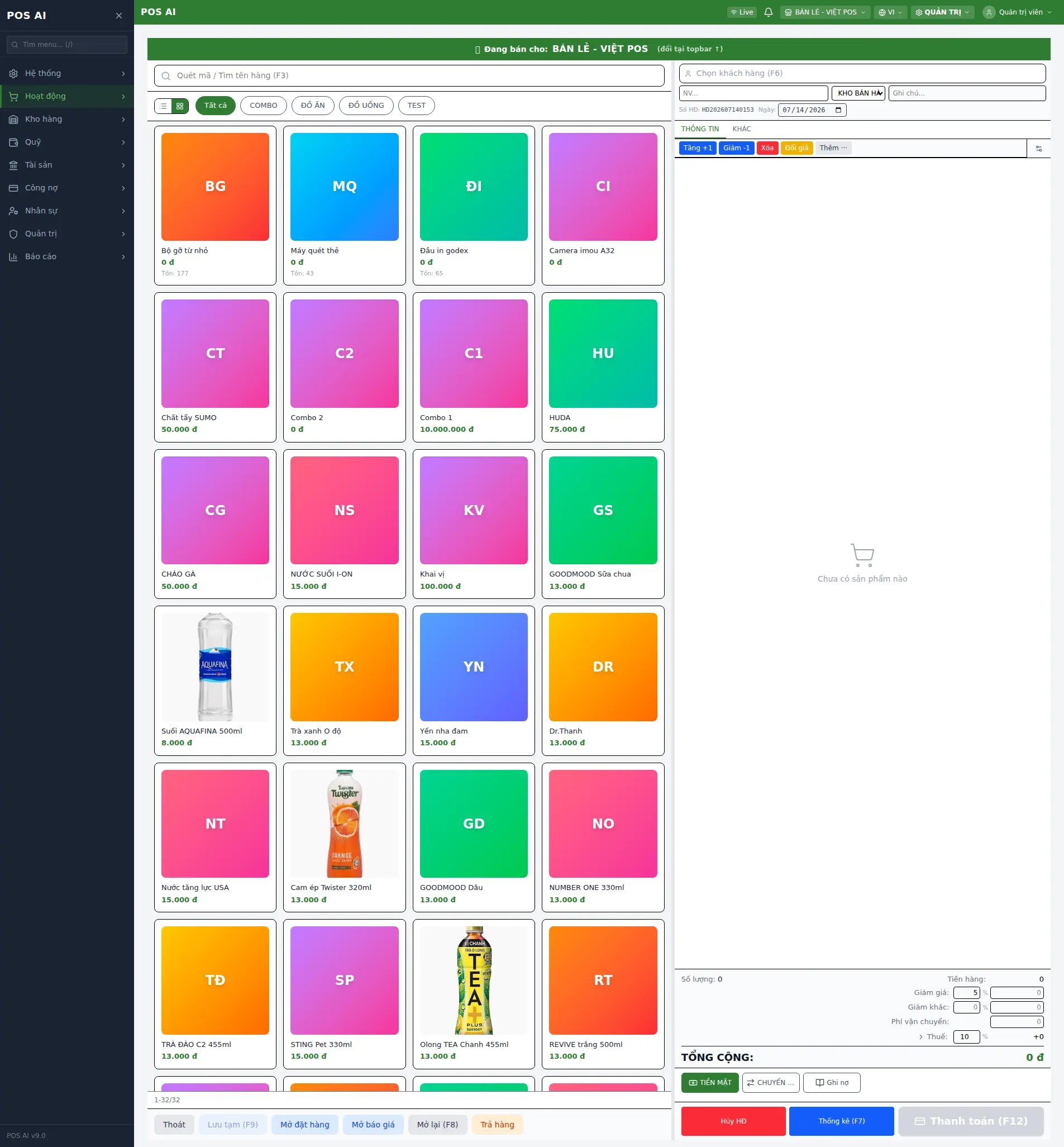Switch to list view layout

click(164, 106)
